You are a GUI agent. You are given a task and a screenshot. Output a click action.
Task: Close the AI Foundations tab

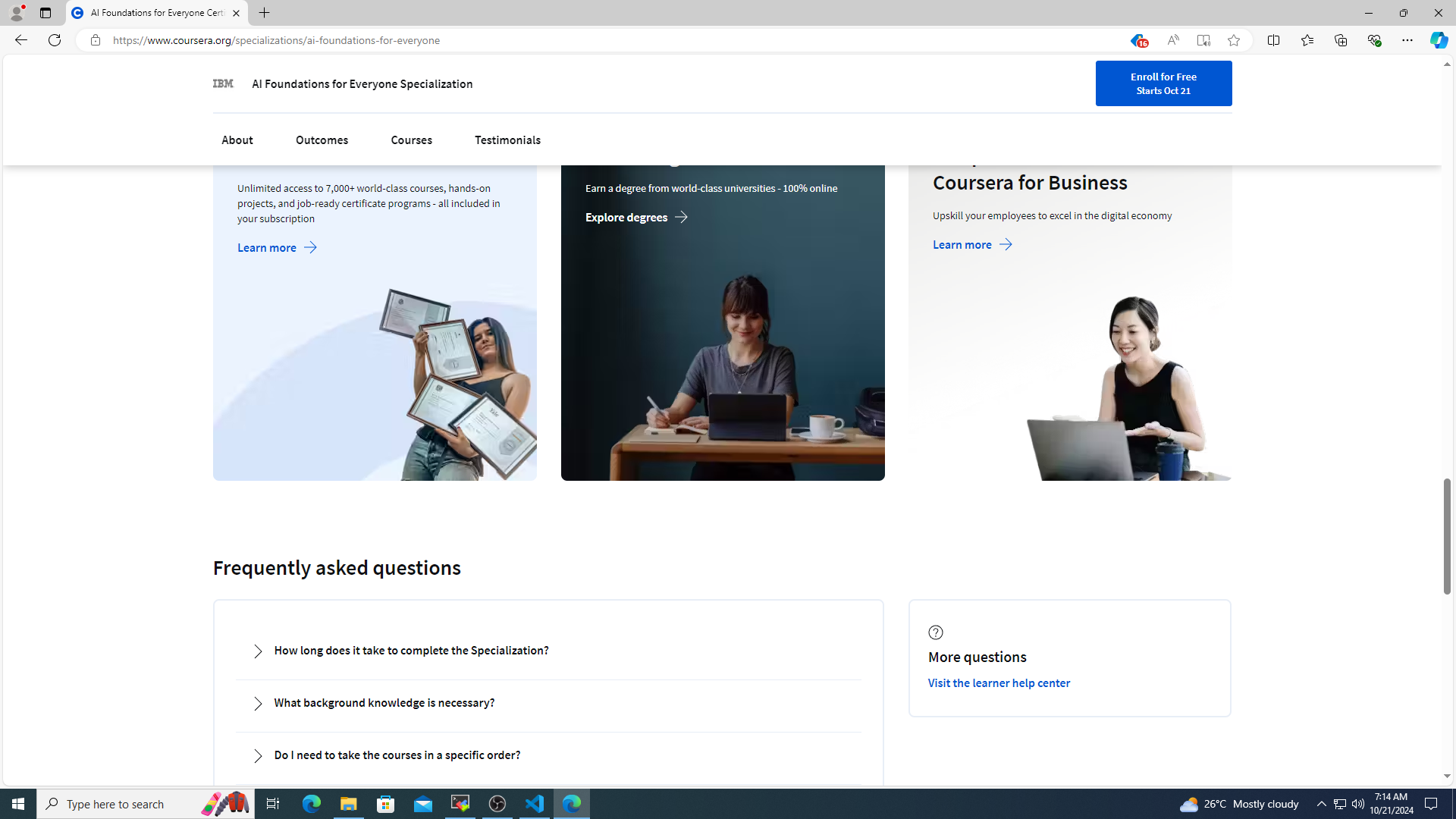[236, 13]
